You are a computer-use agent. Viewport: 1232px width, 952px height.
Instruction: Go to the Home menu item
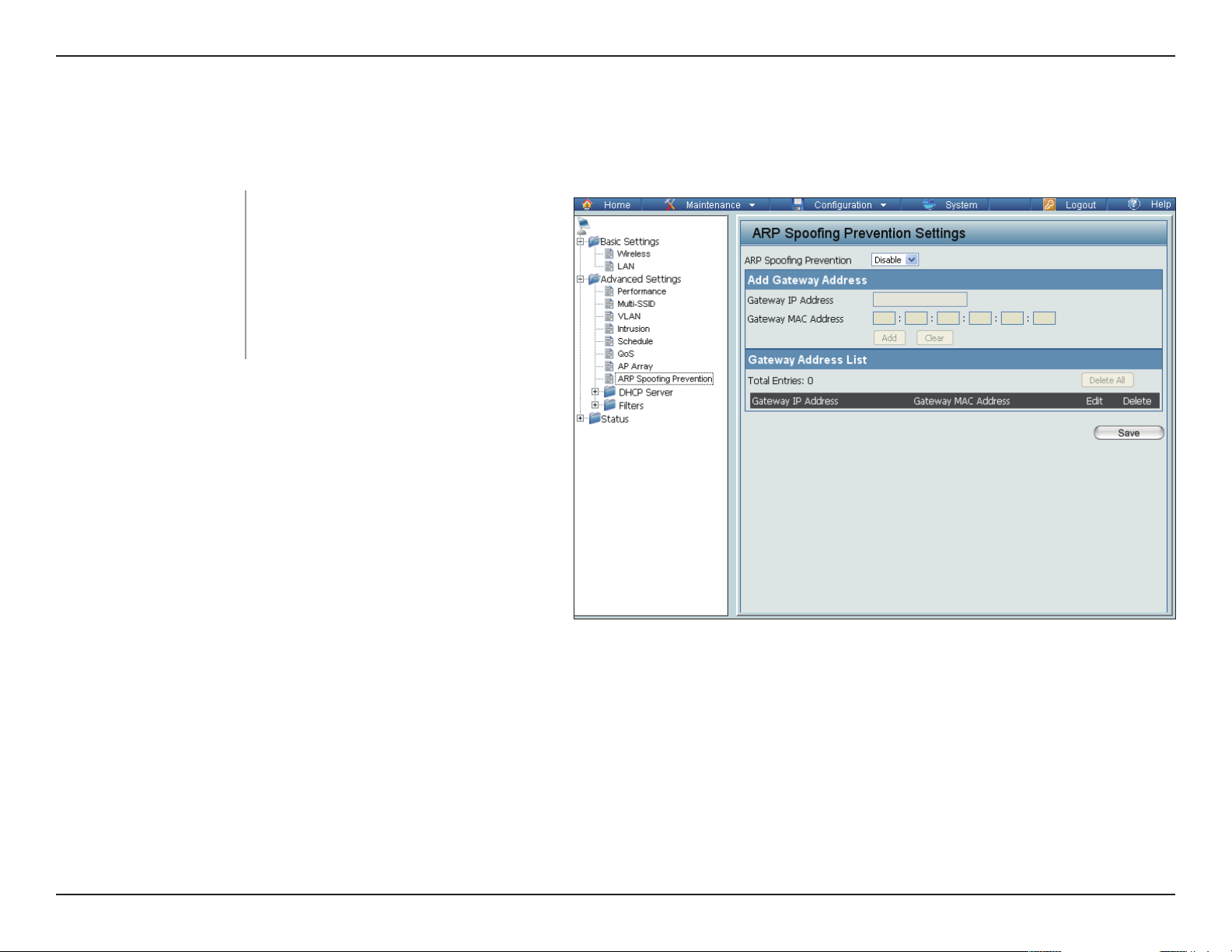617,205
